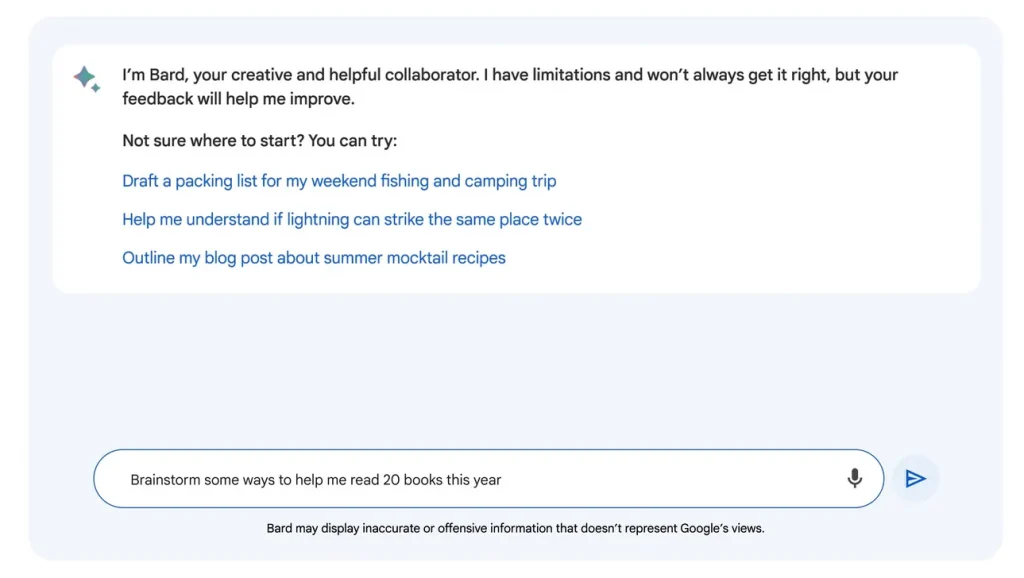Click the "Not sure where to start?" heading
This screenshot has width=1024, height=578.
(x=259, y=141)
